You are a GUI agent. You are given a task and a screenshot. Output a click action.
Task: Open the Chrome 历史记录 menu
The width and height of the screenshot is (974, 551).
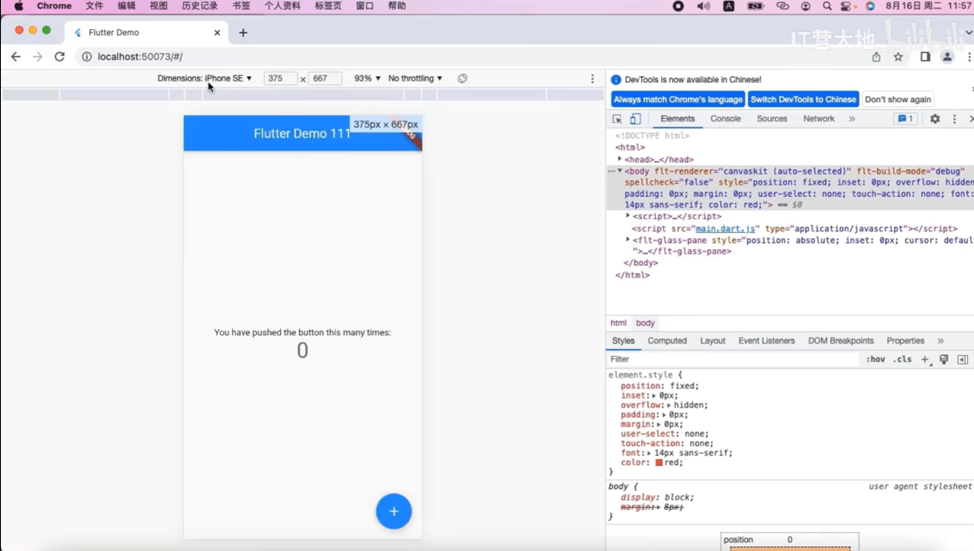[x=199, y=6]
